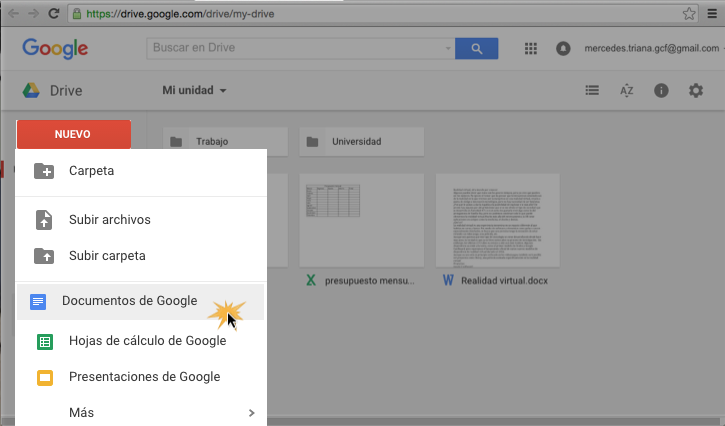Click the Google apps grid icon
This screenshot has width=725, height=426.
point(530,48)
